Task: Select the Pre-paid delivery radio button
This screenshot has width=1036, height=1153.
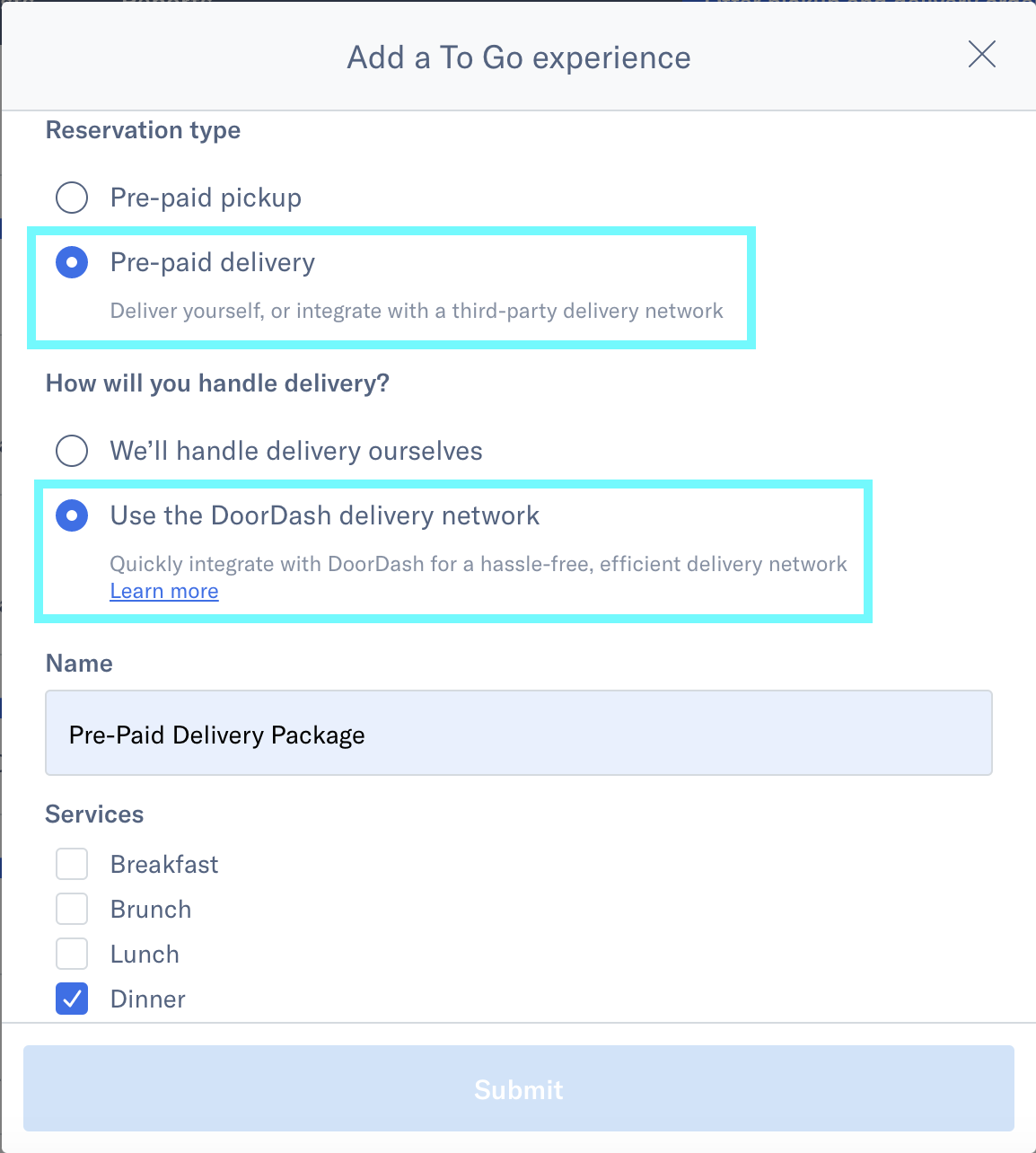Action: pyautogui.click(x=72, y=262)
